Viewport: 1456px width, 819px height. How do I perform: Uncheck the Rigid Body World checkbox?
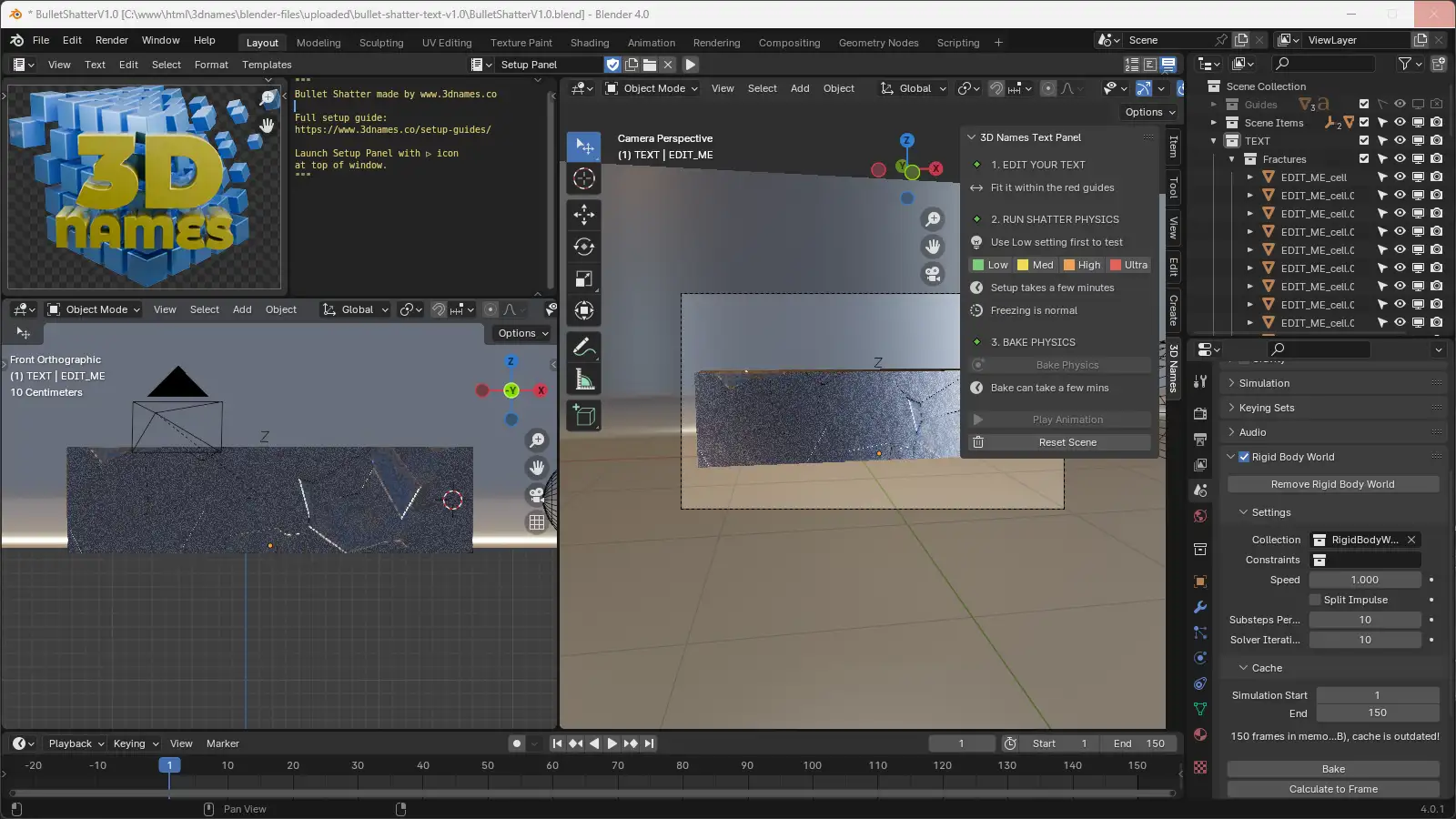point(1244,457)
